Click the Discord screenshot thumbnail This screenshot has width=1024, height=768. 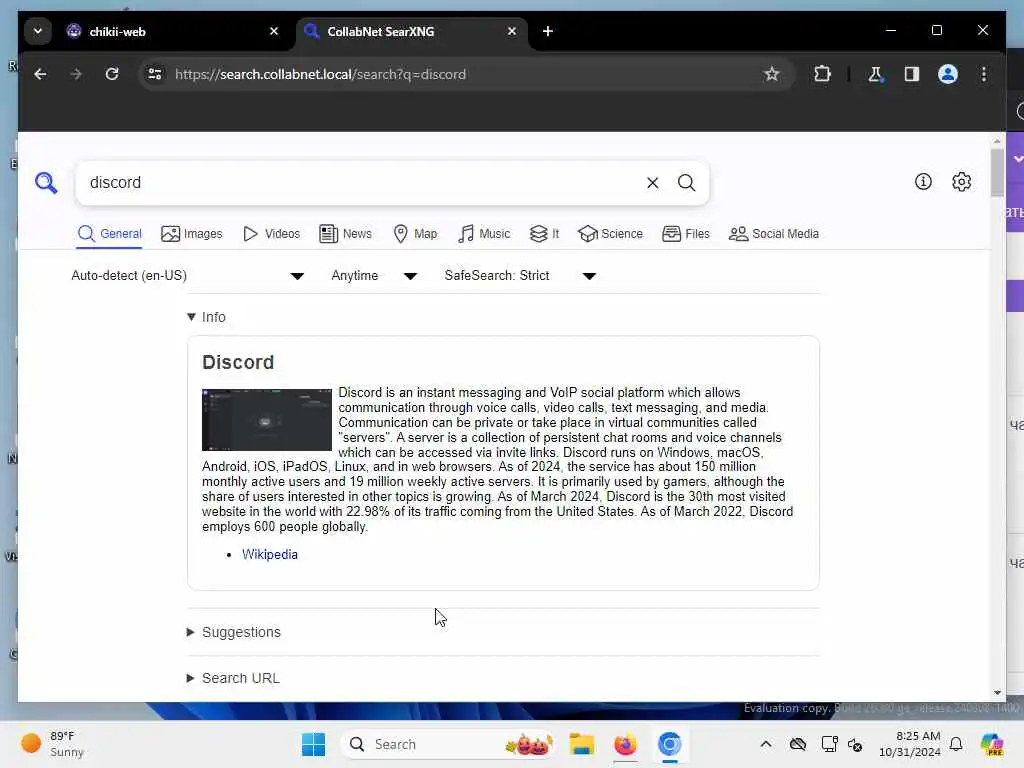(266, 420)
